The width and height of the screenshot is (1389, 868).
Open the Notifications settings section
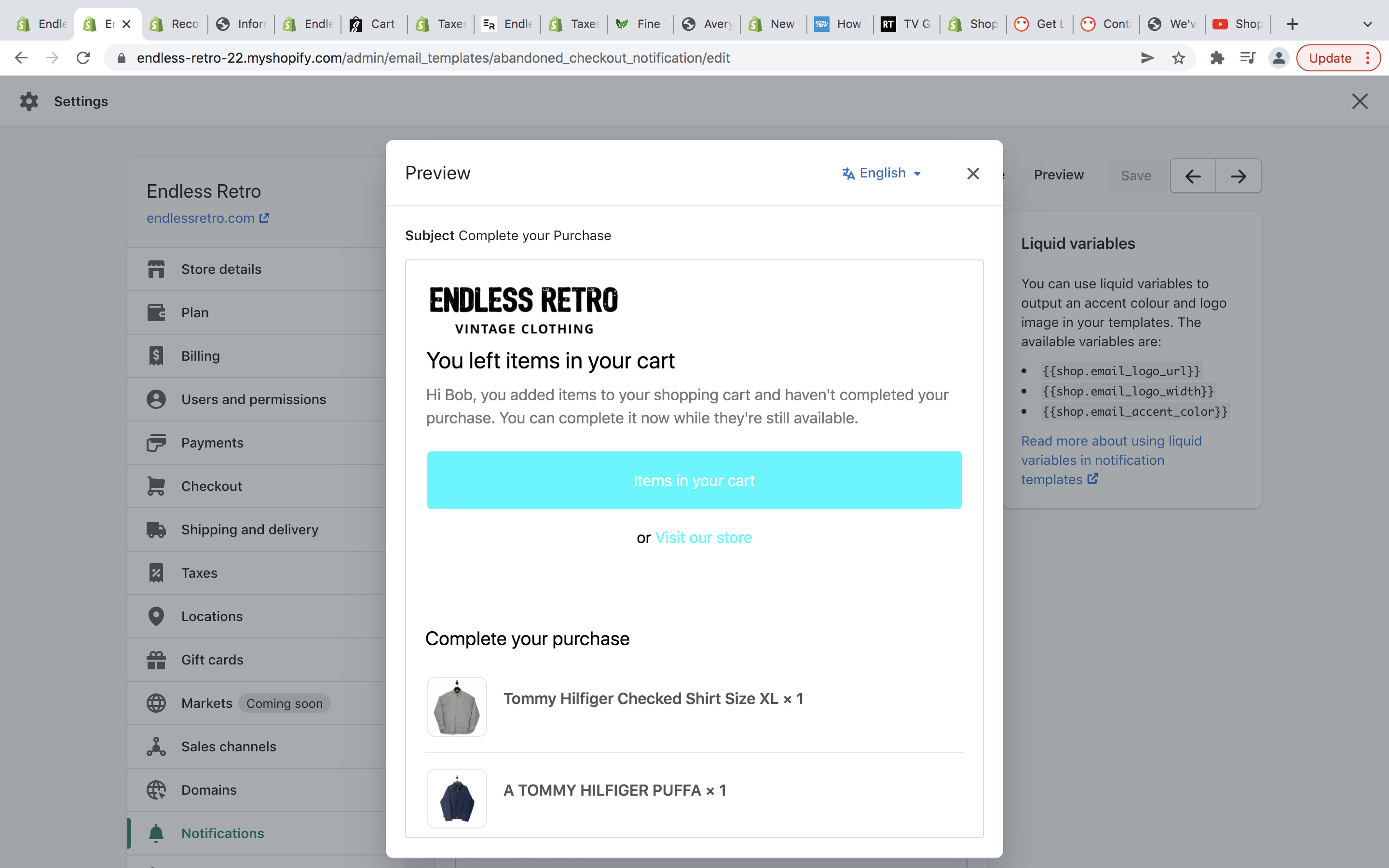[x=256, y=833]
